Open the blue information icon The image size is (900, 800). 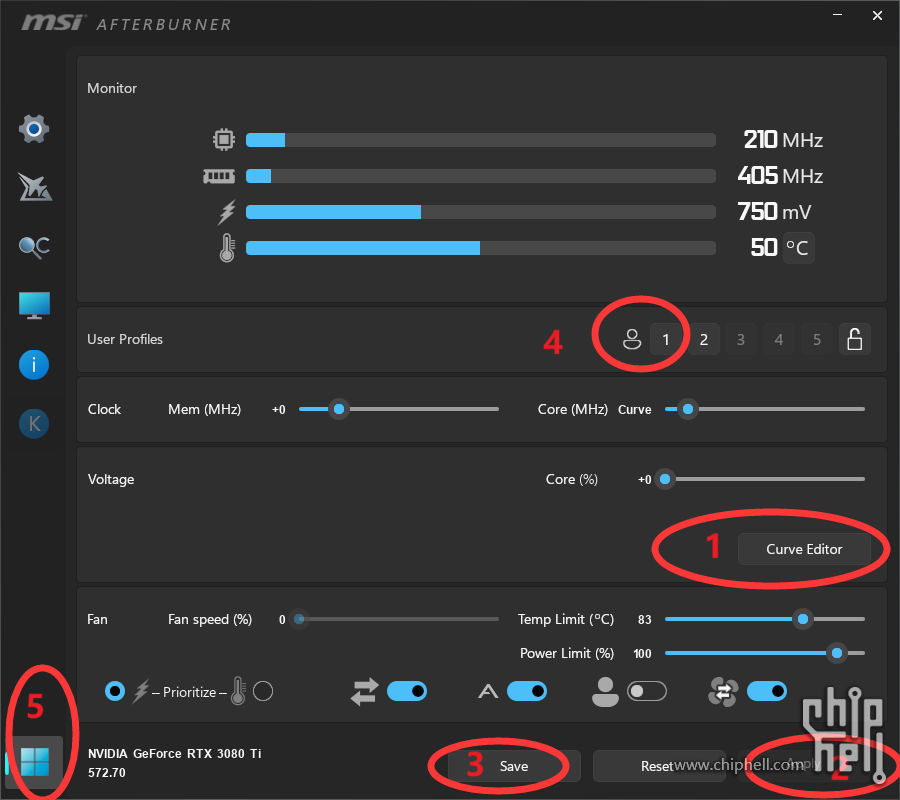[34, 365]
